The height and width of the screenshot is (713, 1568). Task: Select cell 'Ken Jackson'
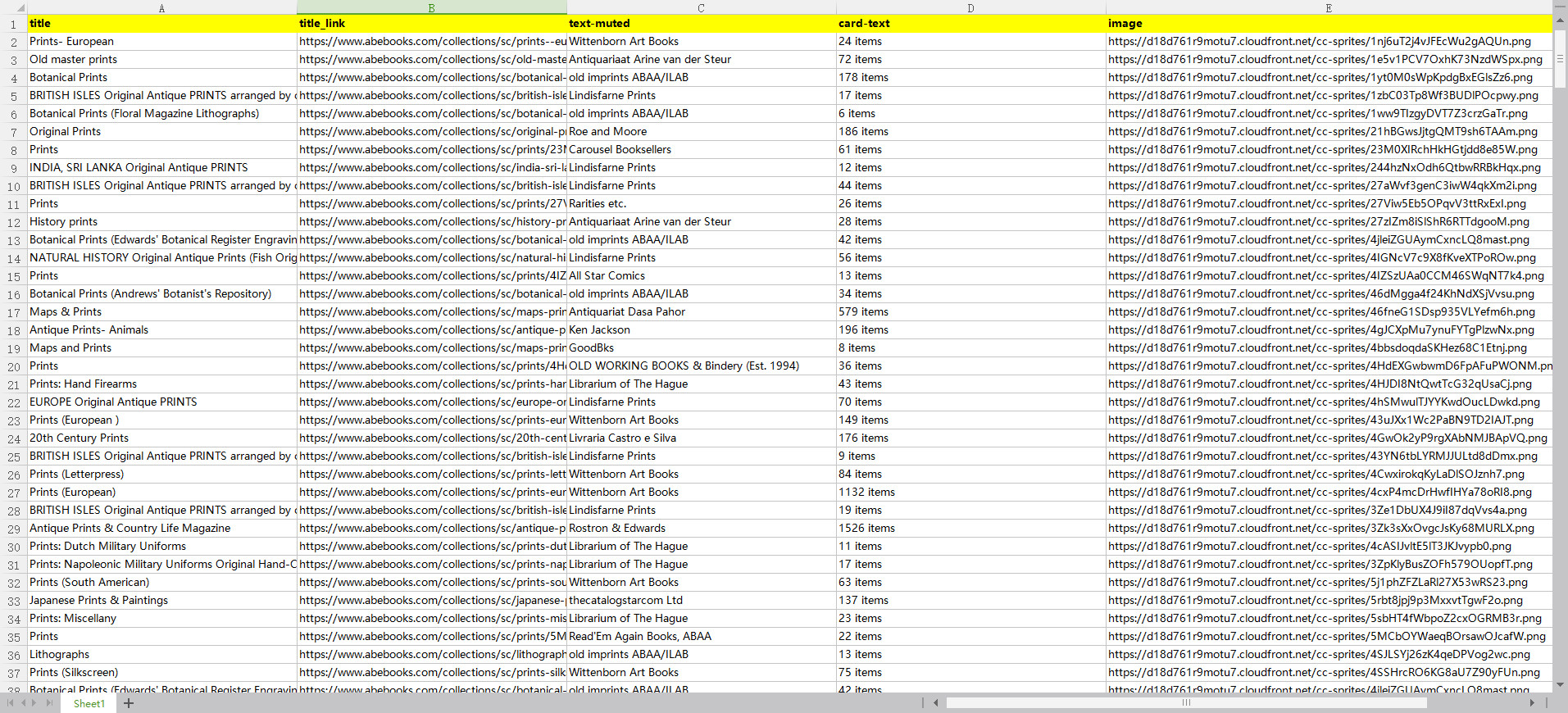701,330
